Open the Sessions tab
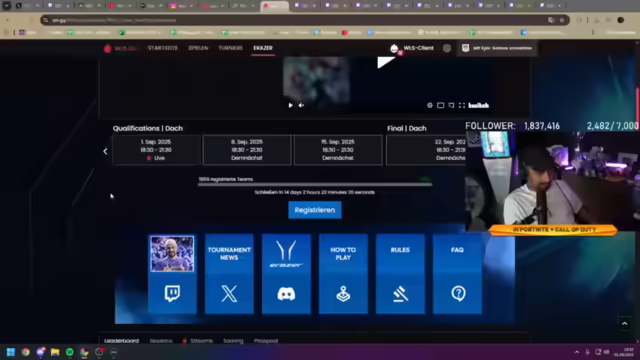The width and height of the screenshot is (640, 360). tap(161, 341)
